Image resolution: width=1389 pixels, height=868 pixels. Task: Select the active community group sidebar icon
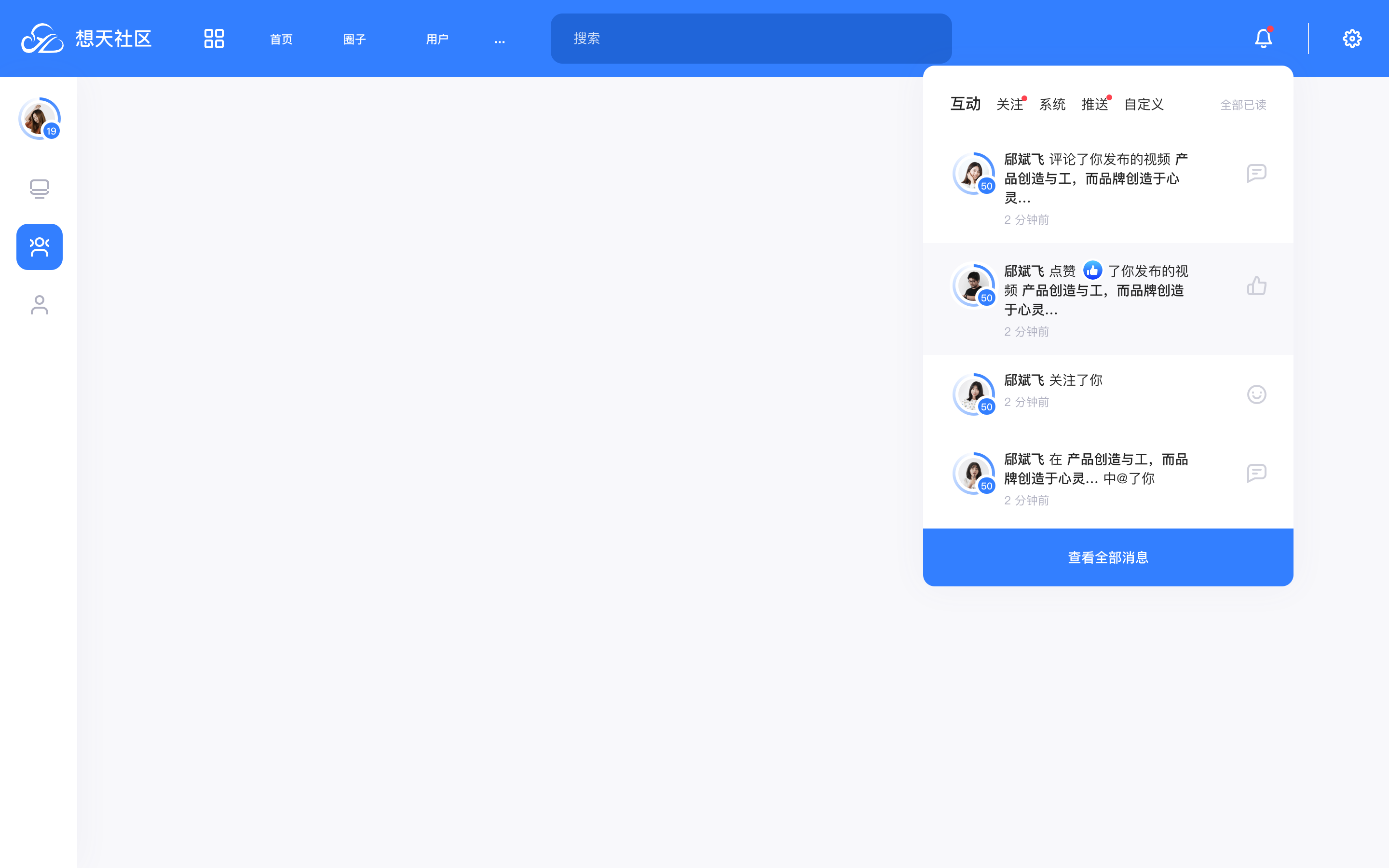click(39, 247)
